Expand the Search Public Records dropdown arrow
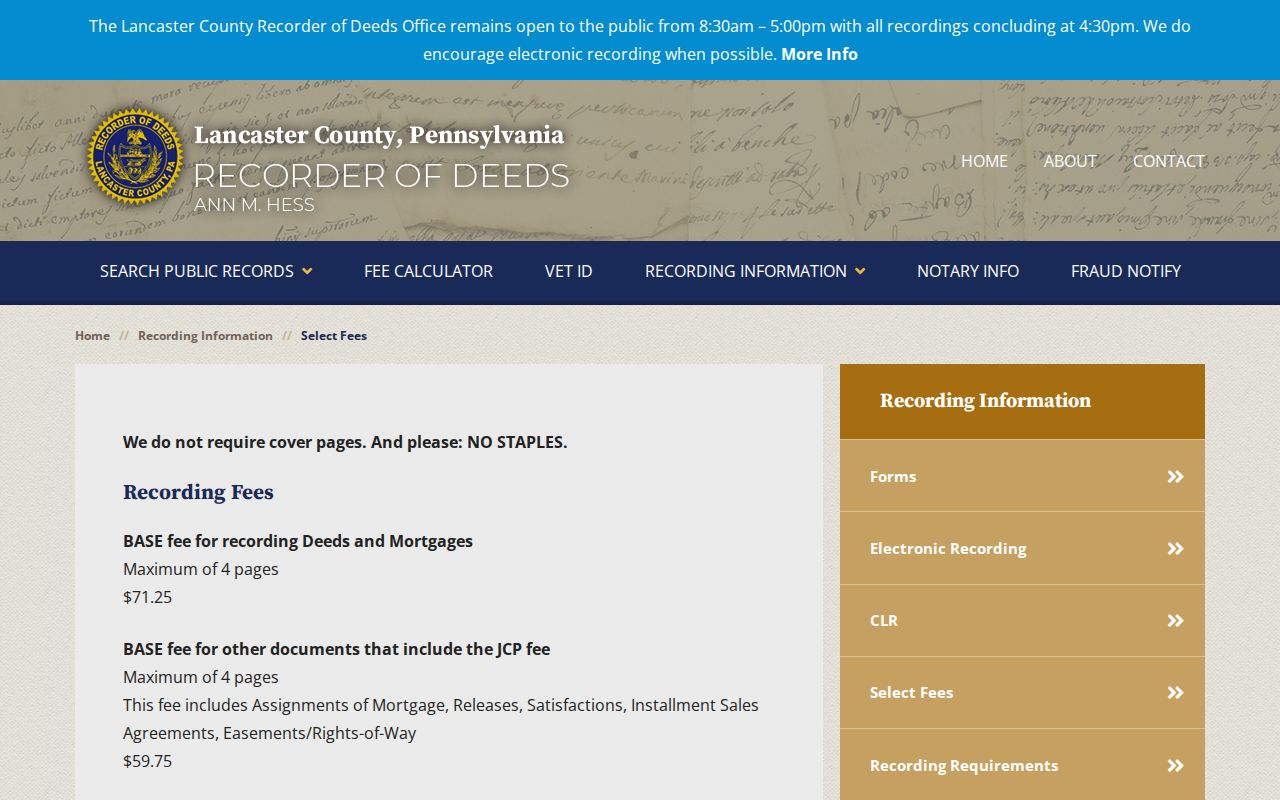Viewport: 1280px width, 800px height. click(307, 271)
